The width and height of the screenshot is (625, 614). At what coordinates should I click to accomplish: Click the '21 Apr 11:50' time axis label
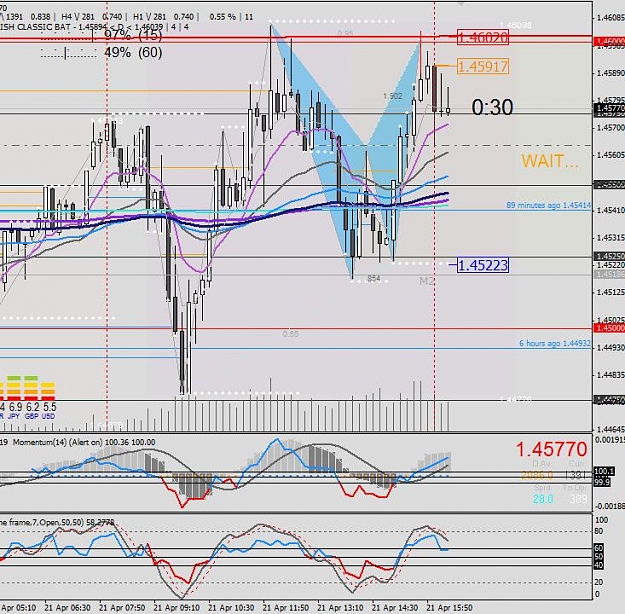[x=286, y=608]
